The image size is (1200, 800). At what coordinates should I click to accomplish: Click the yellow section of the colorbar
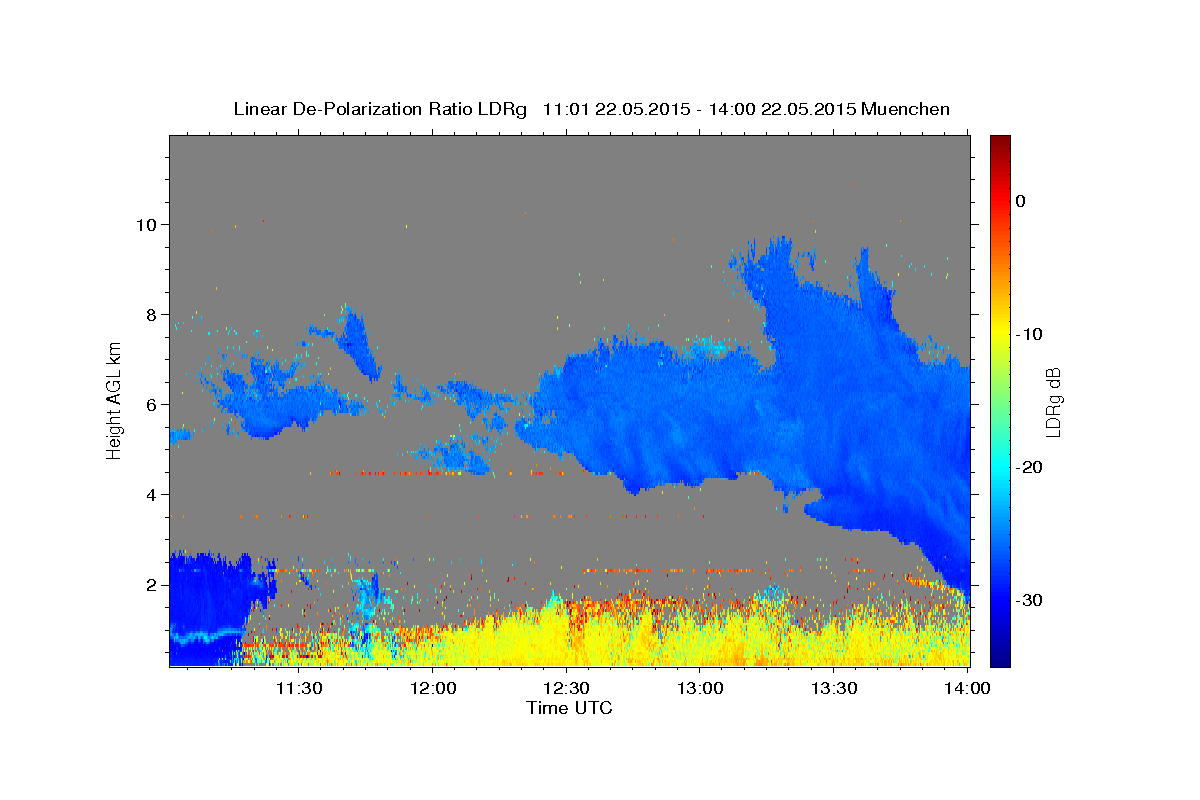1000,330
